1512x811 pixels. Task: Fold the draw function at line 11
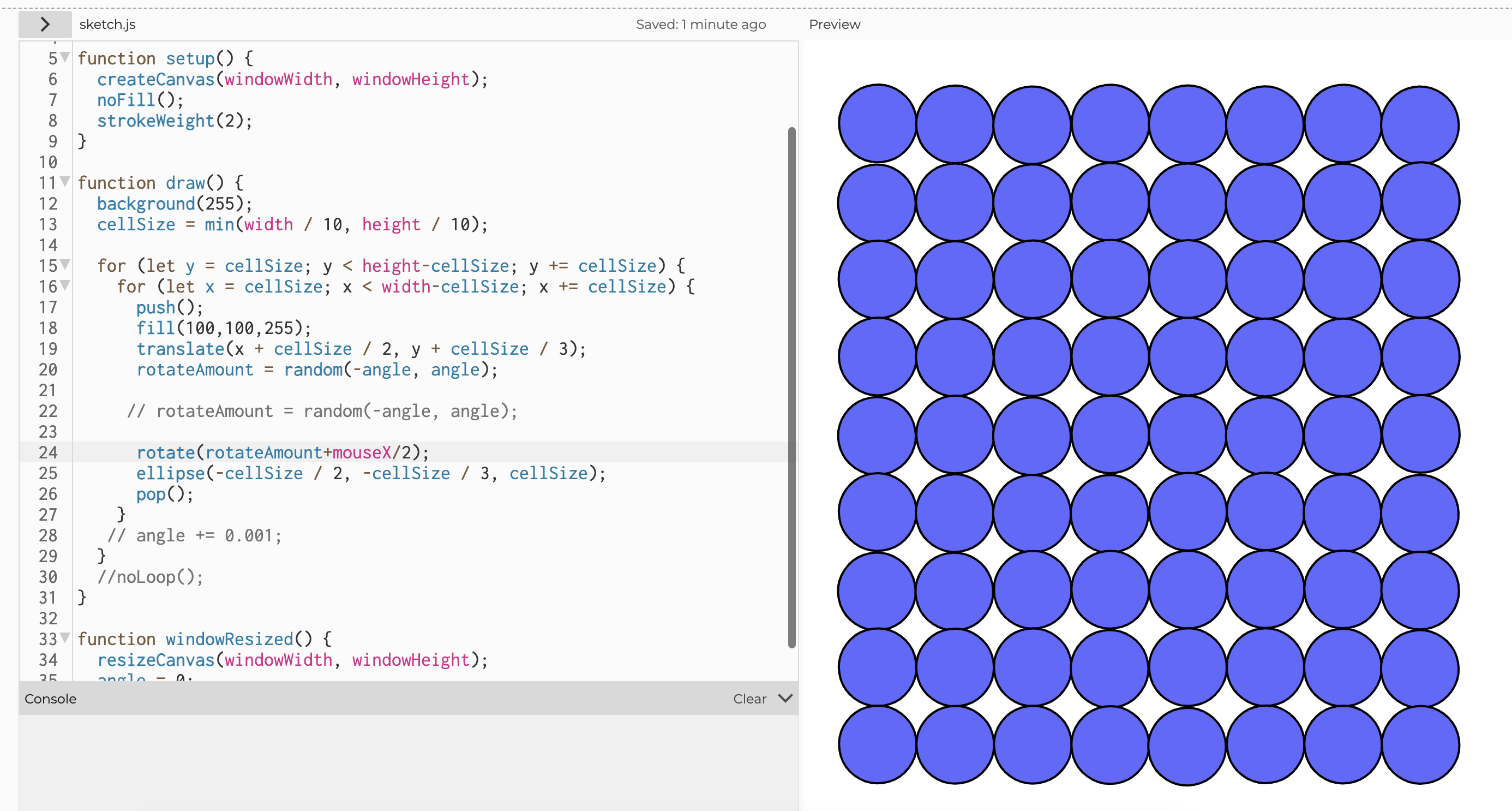[x=65, y=181]
